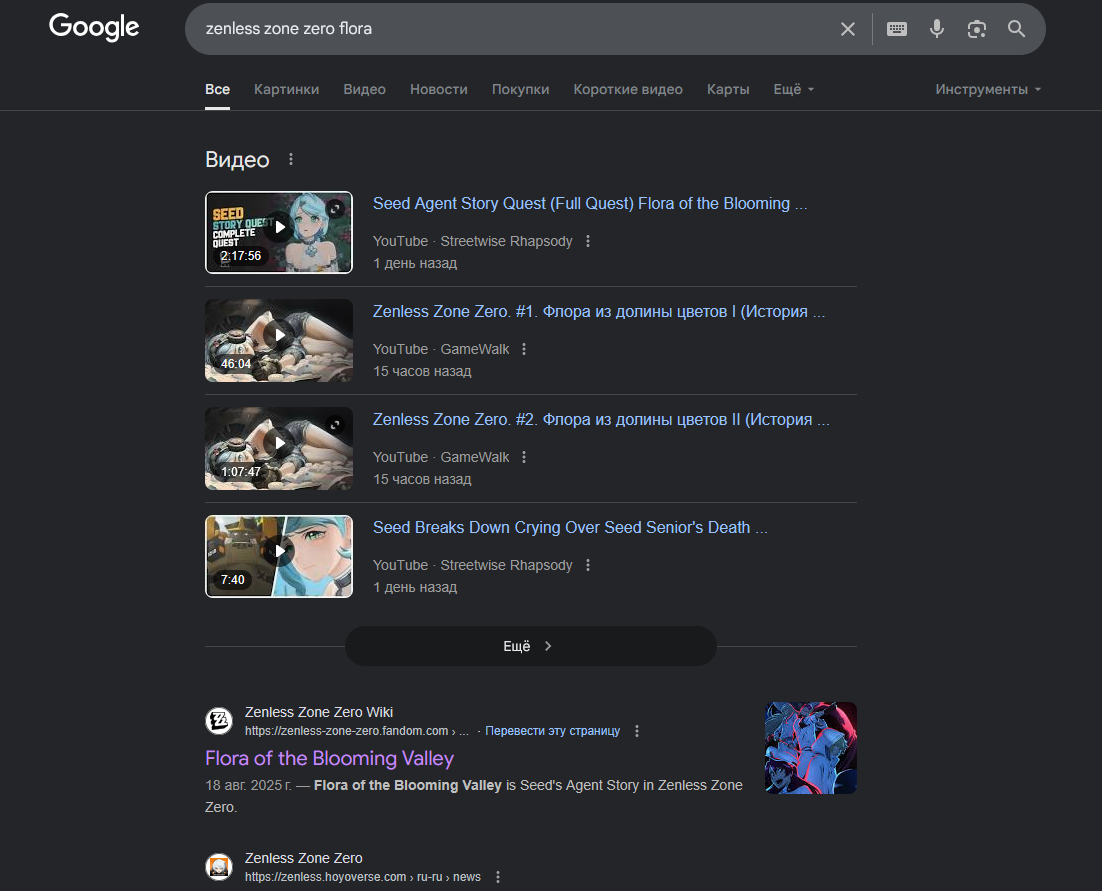Clear the search query with X icon

pos(848,29)
